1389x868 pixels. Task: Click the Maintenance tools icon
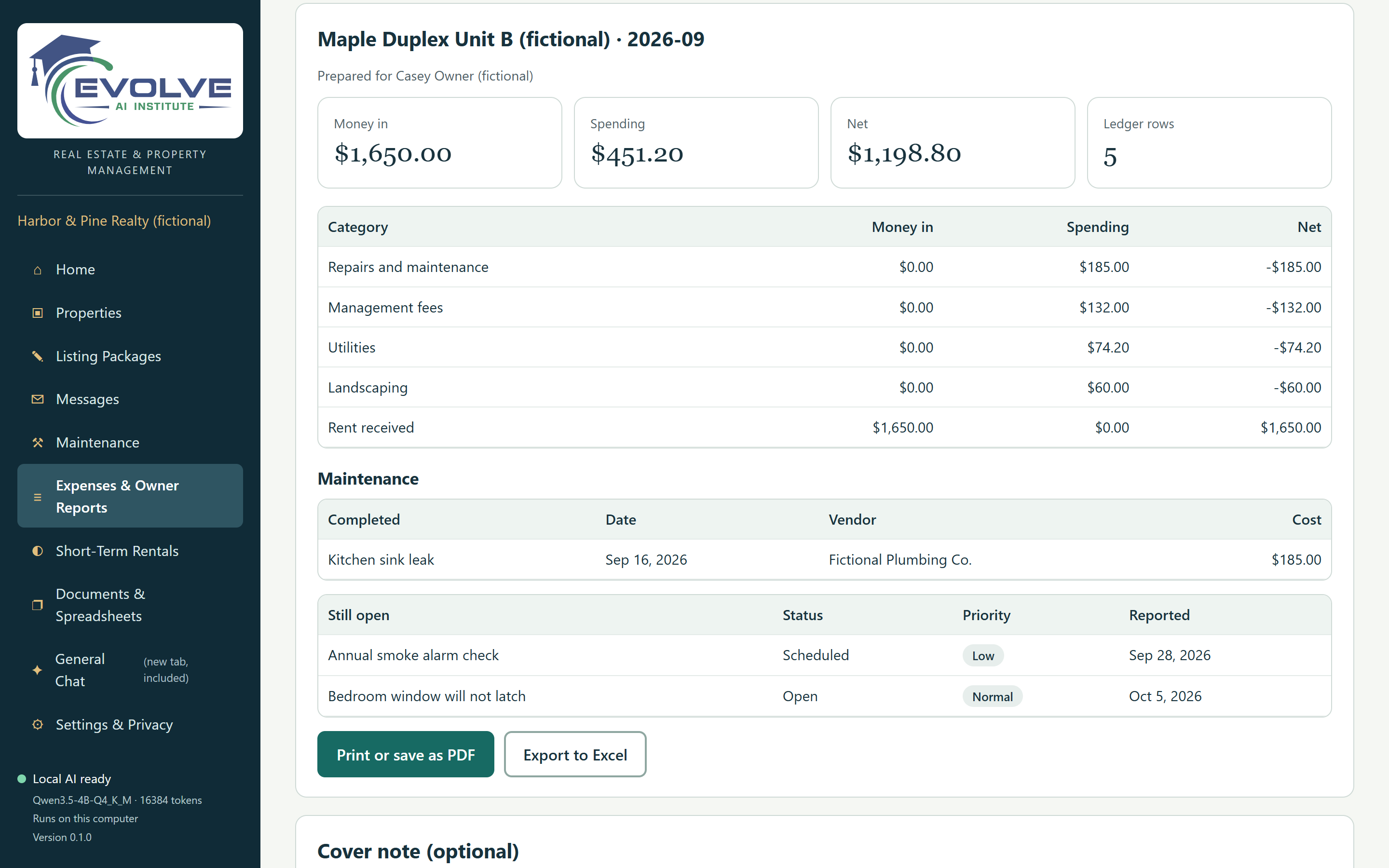[x=37, y=443]
